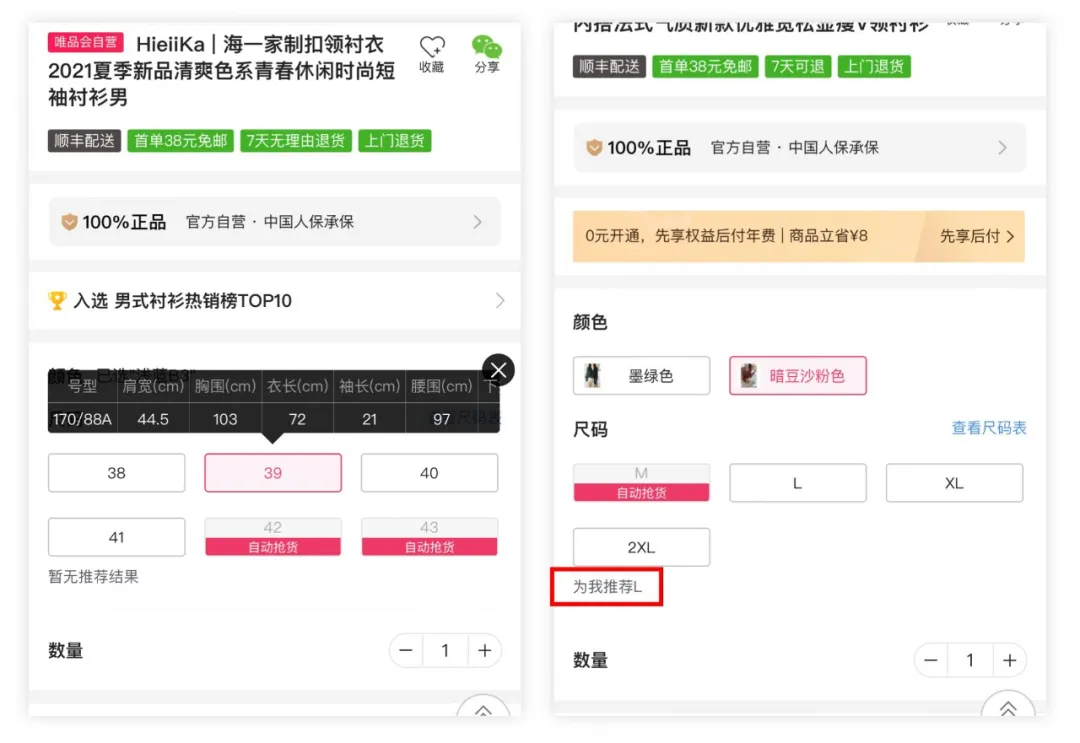Tap 170/88A cell in size chart

82,419
